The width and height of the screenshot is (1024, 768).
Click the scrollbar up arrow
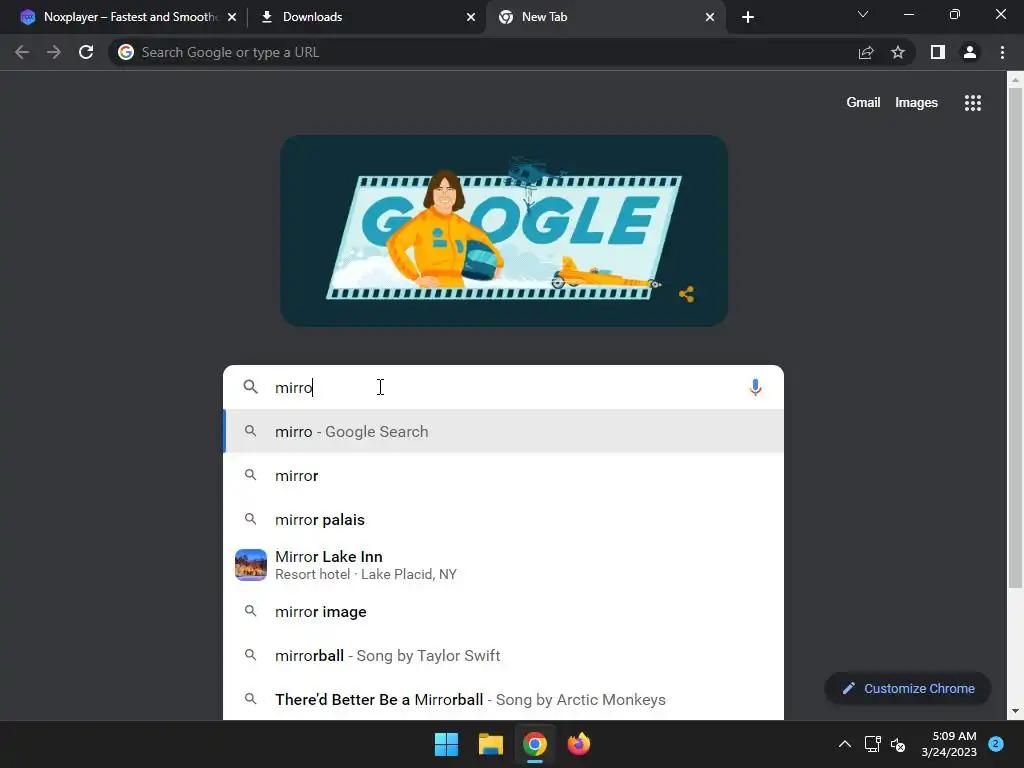(x=1015, y=80)
